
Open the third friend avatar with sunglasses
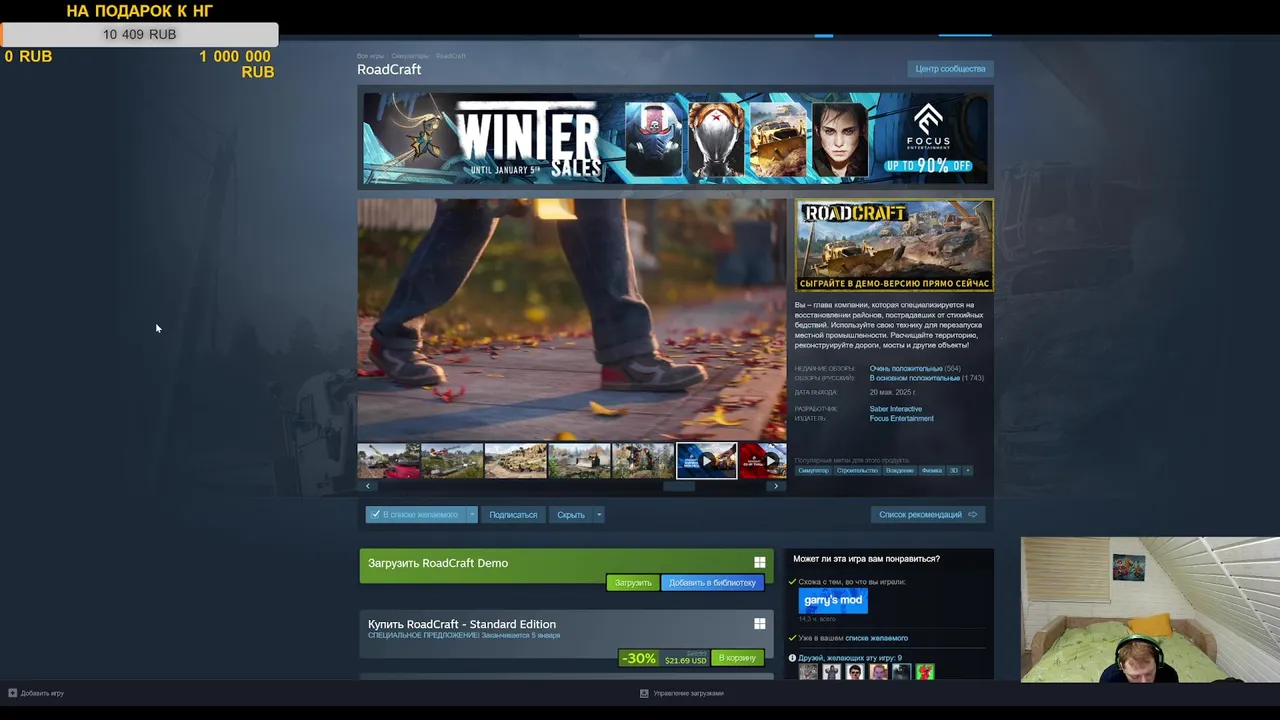pos(854,672)
